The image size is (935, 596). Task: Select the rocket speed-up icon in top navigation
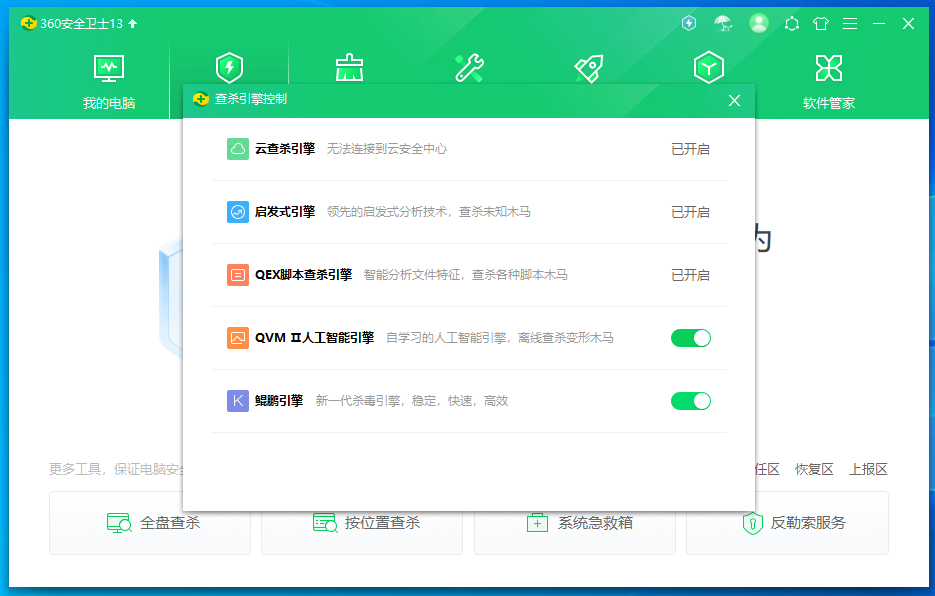(x=589, y=68)
